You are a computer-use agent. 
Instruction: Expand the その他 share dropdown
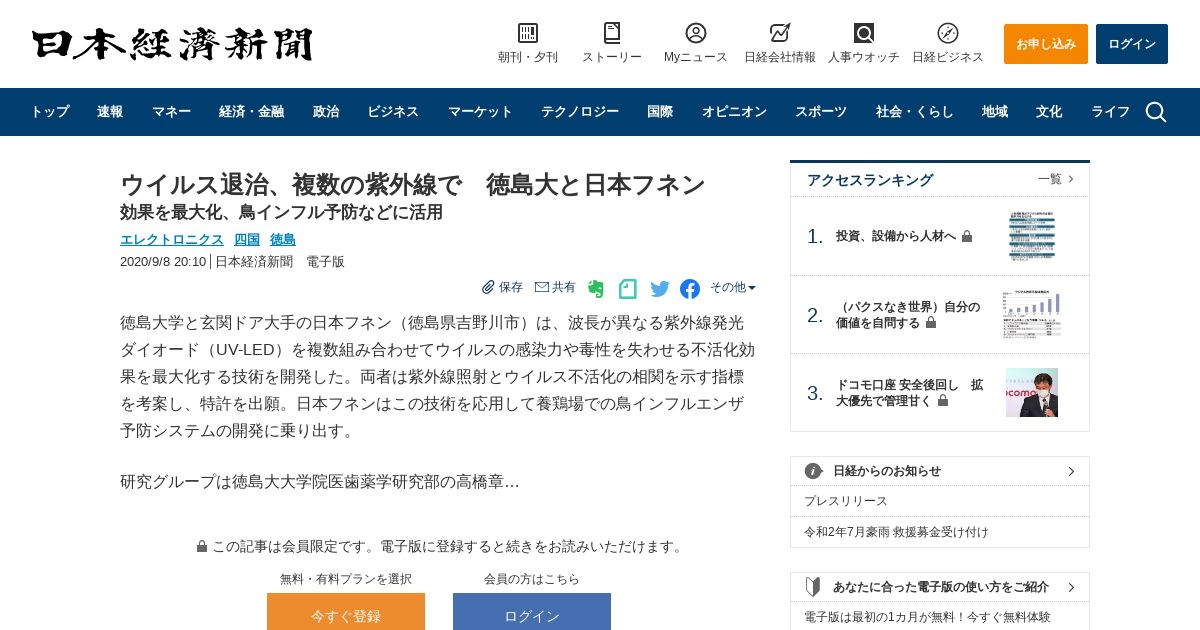click(733, 287)
